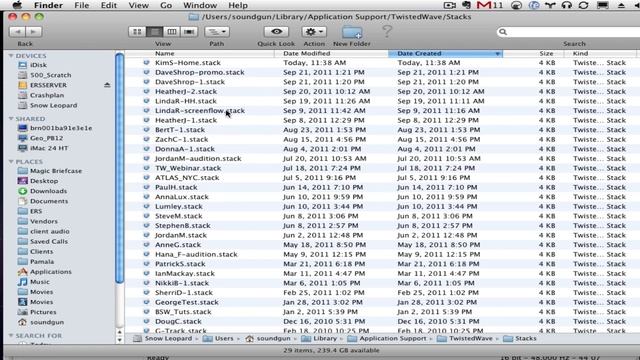The height and width of the screenshot is (360, 640).
Task: Go back with the Back arrow button
Action: (x=17, y=31)
